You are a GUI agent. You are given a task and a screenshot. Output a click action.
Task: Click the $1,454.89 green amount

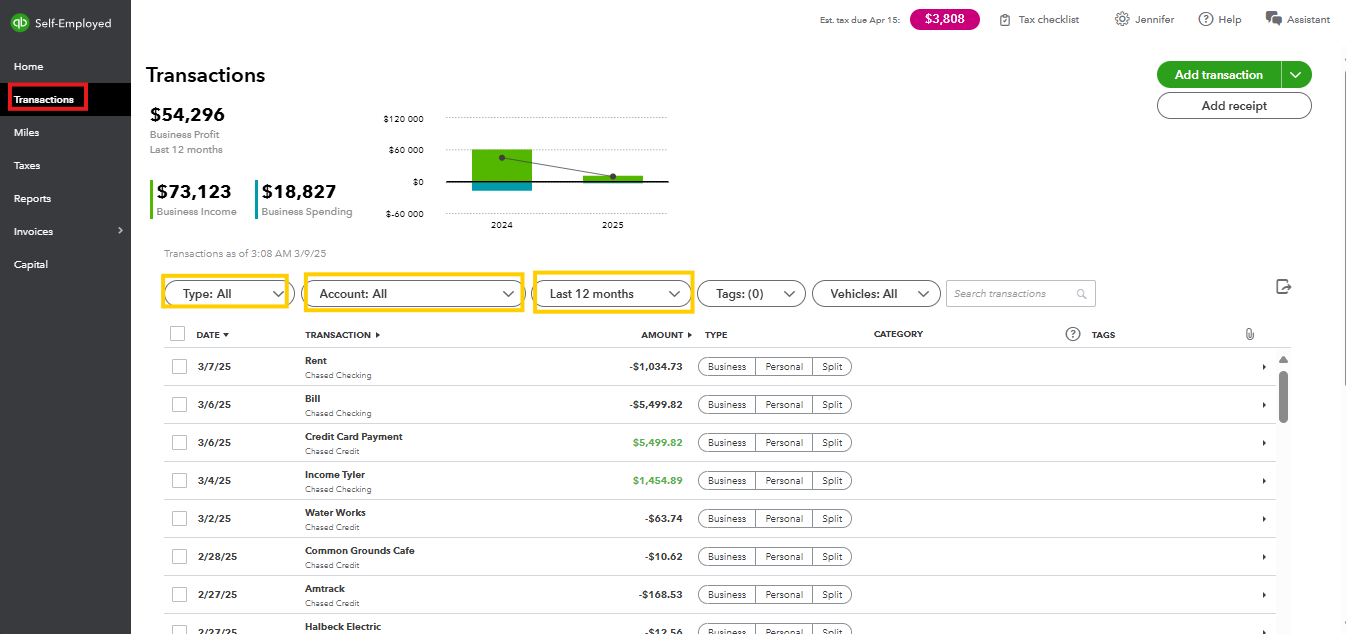coord(658,481)
